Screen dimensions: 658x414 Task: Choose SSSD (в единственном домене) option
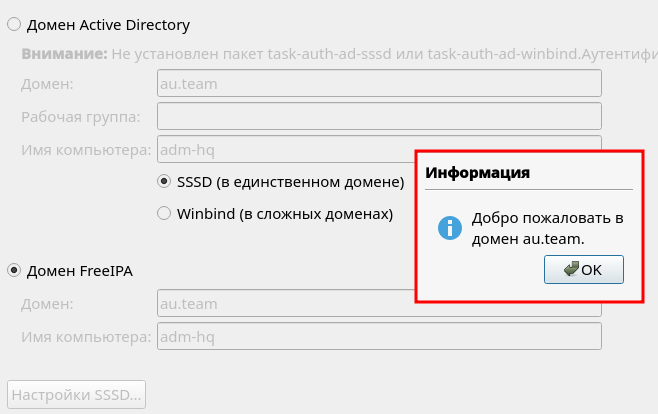pos(164,182)
